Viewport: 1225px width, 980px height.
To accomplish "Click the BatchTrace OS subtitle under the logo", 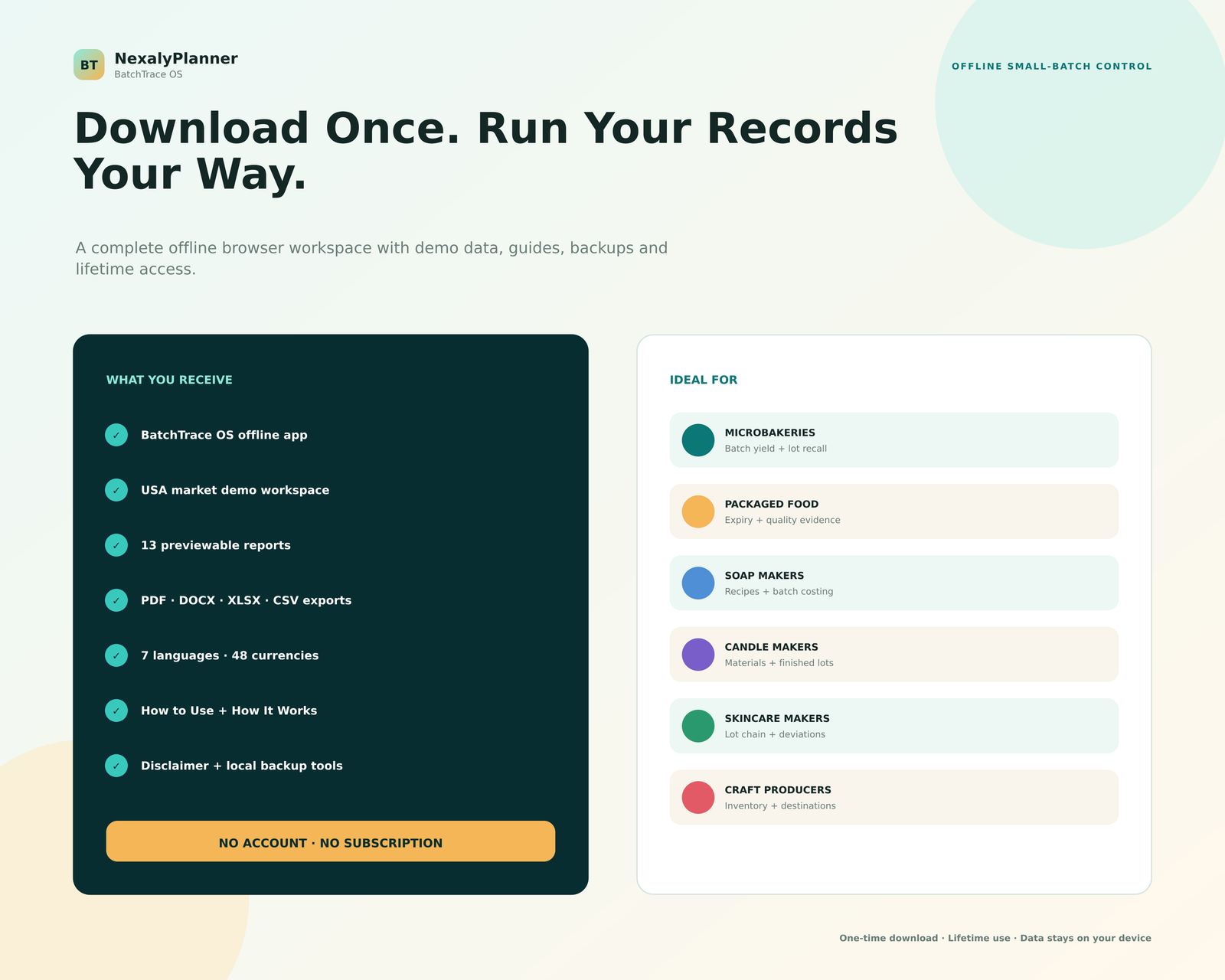I will tap(149, 74).
